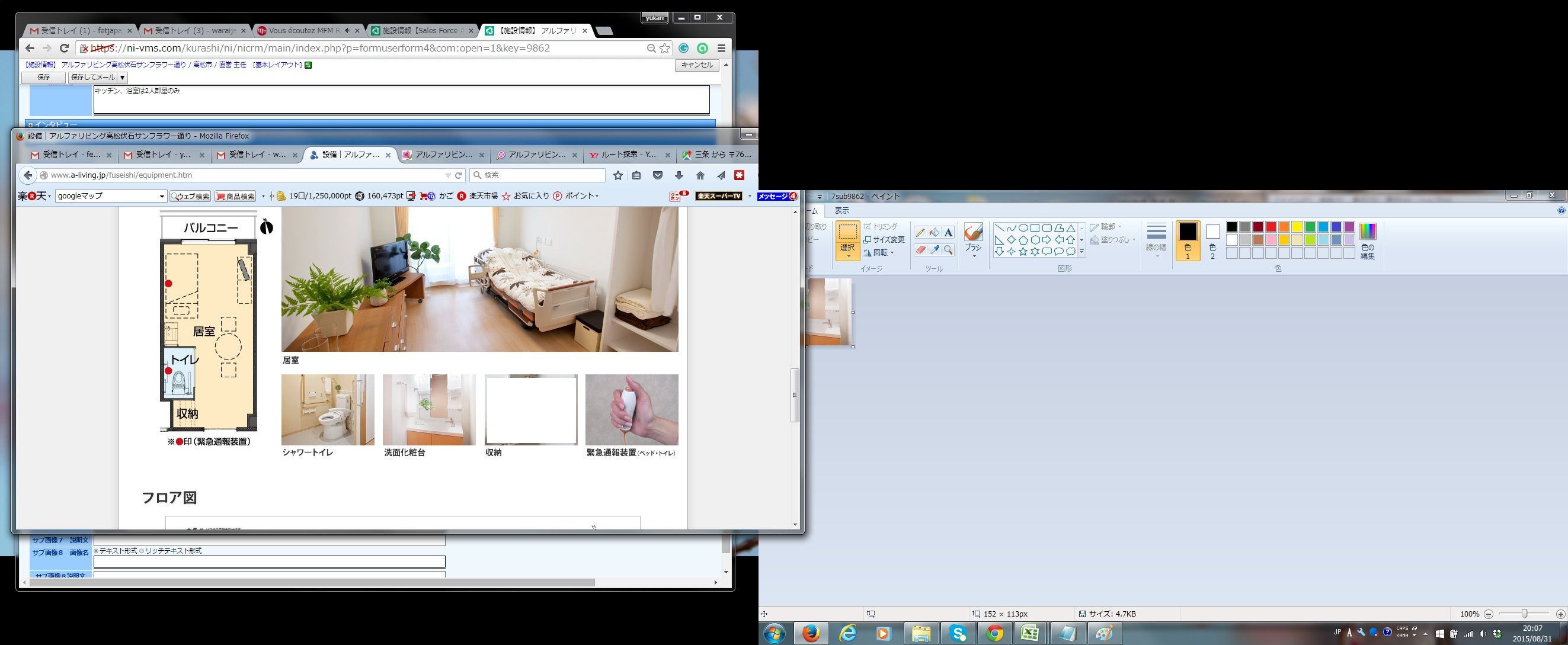Pick the red color swatch in Paint
Viewport: 1568px width, 645px height.
[1271, 227]
